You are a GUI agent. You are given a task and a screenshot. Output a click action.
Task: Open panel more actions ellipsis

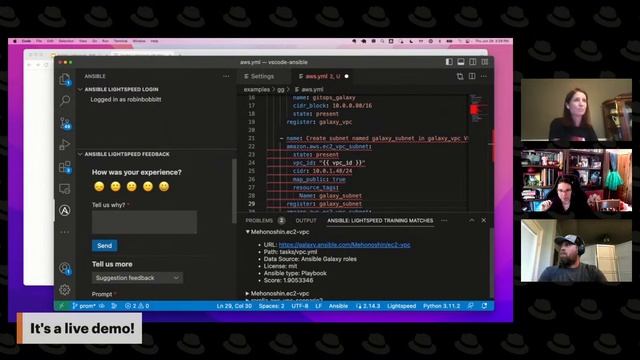[x=444, y=220]
